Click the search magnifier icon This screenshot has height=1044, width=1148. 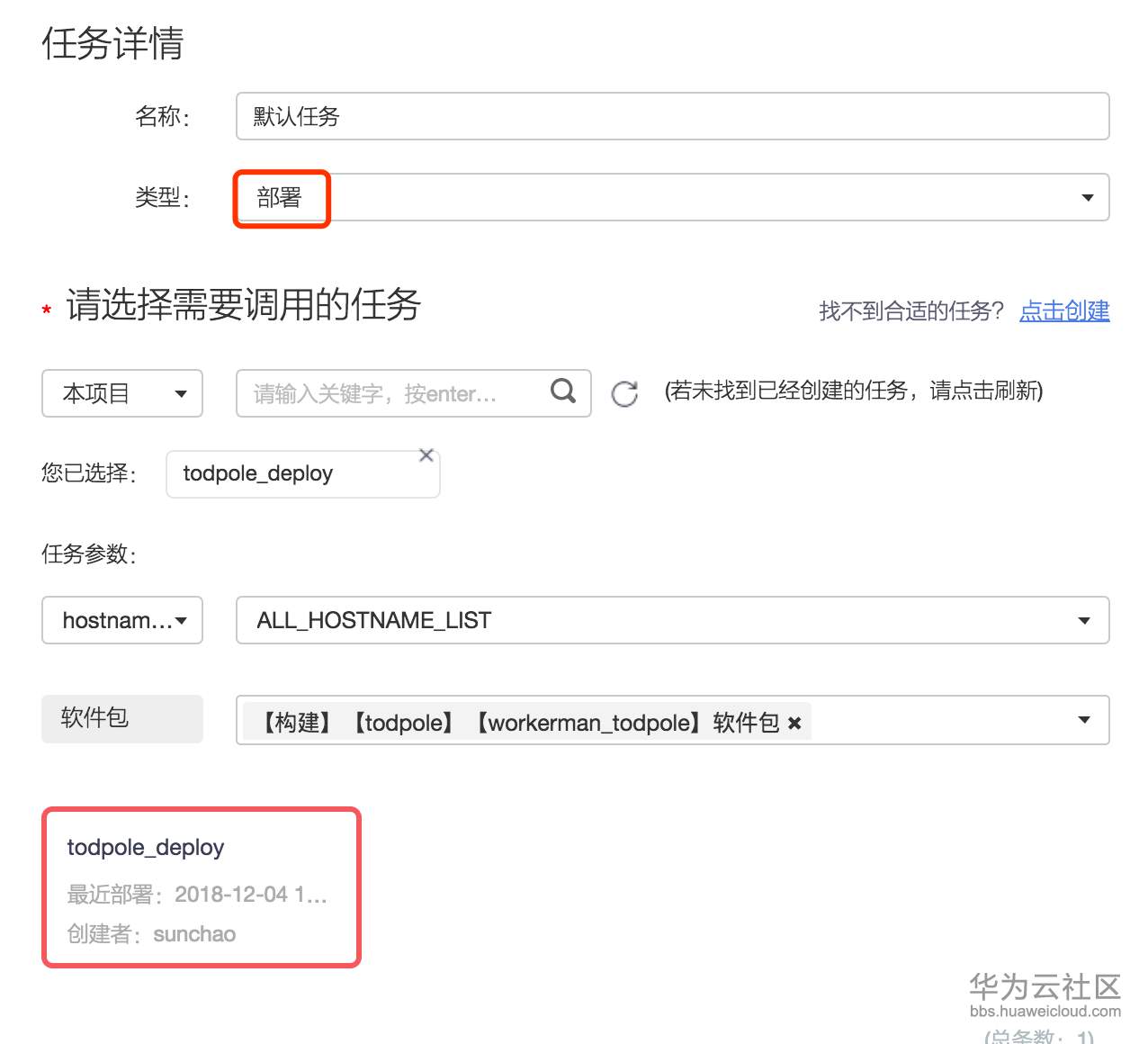click(x=562, y=391)
